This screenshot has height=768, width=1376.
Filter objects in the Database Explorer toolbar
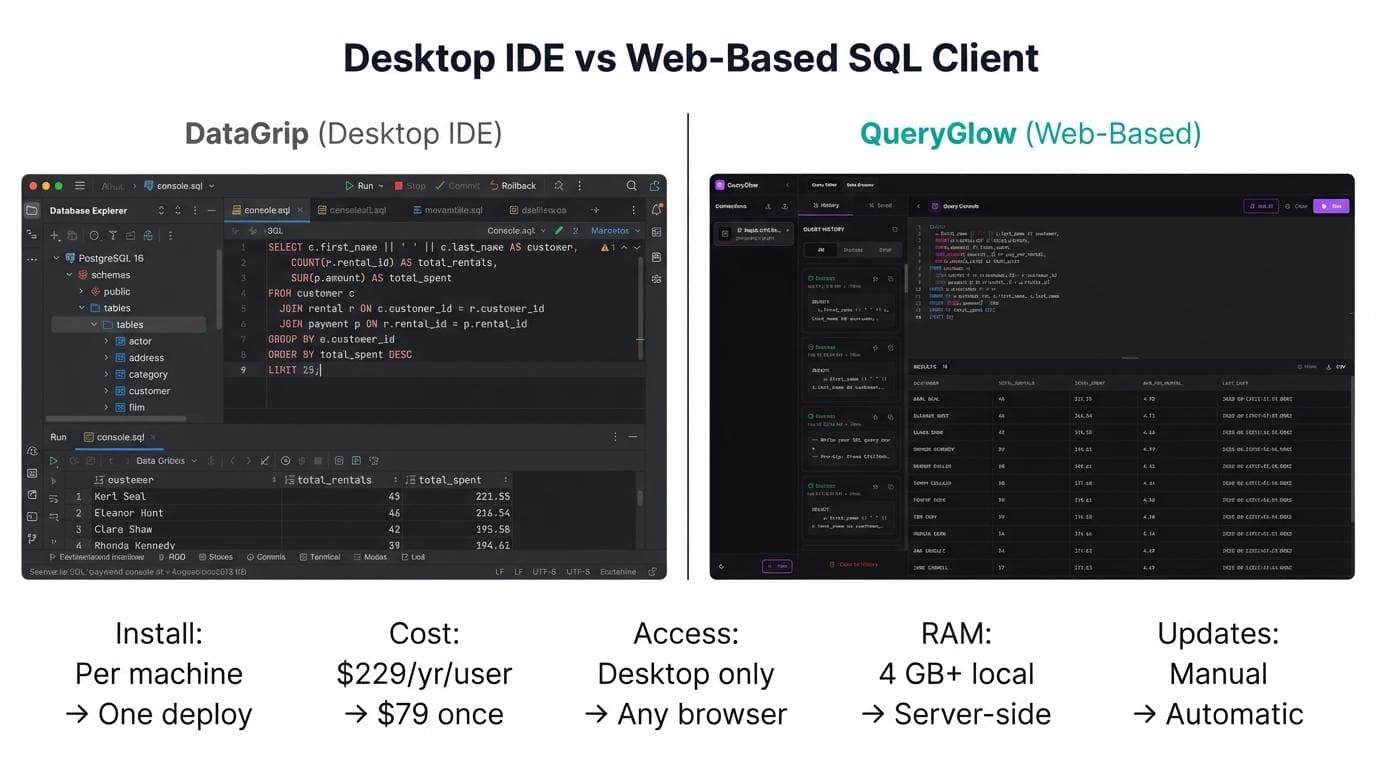[x=113, y=235]
